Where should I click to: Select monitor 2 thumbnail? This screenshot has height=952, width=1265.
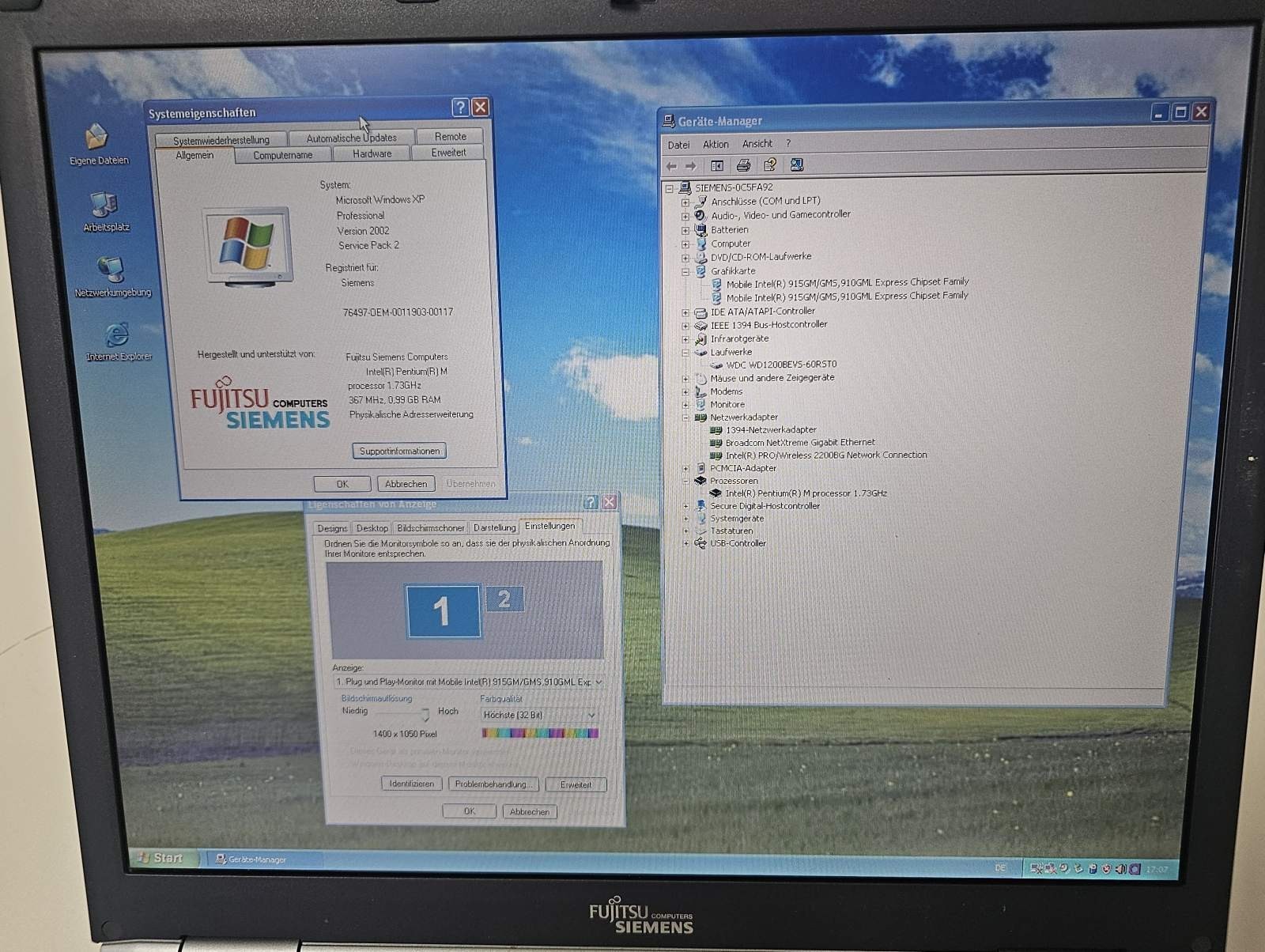504,599
